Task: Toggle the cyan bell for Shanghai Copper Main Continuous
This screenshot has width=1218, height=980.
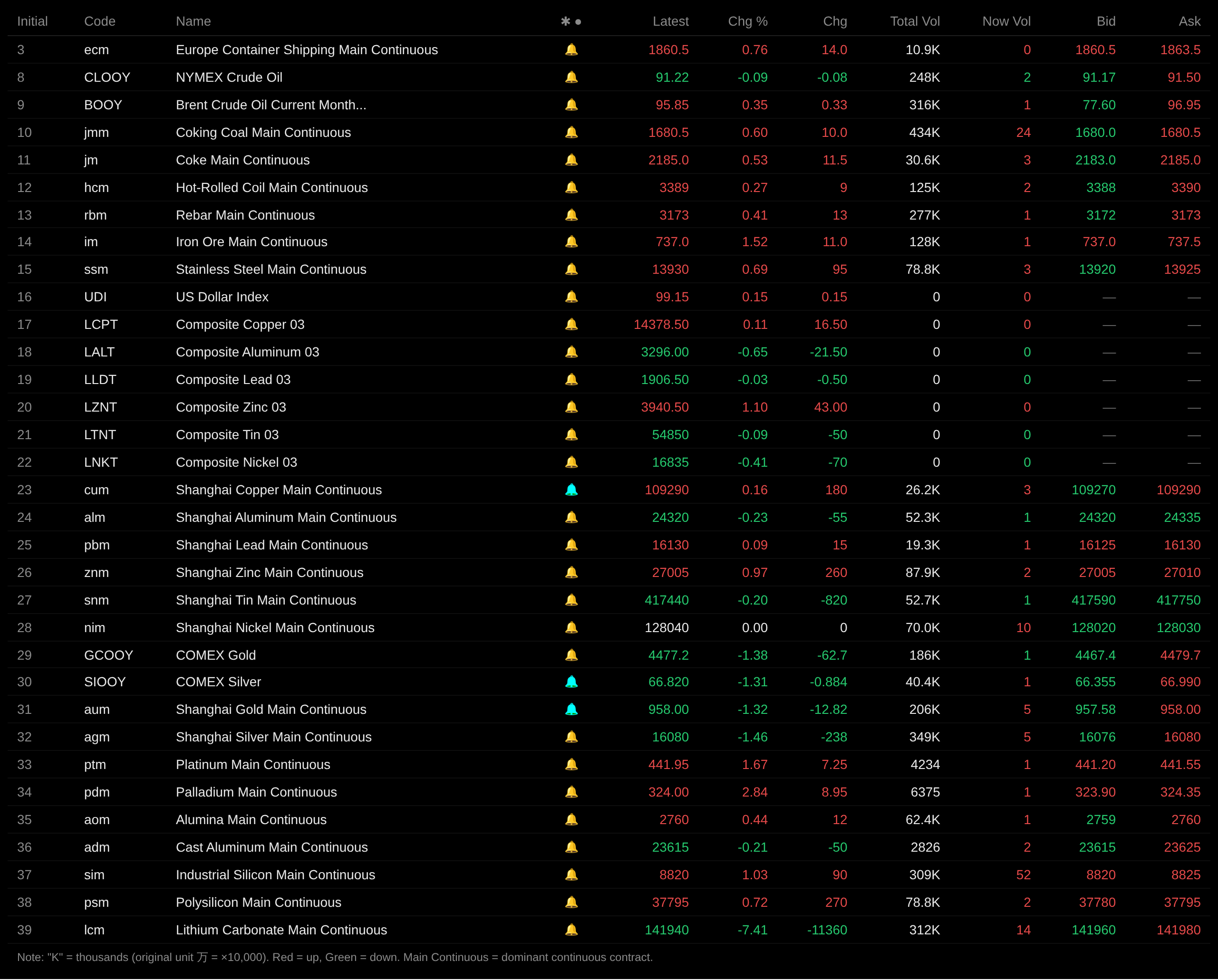Action: coord(571,490)
